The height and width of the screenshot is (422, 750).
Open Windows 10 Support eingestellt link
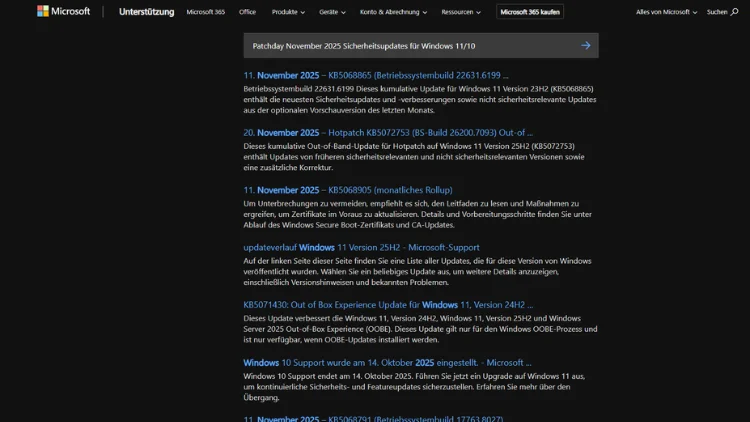tap(387, 363)
